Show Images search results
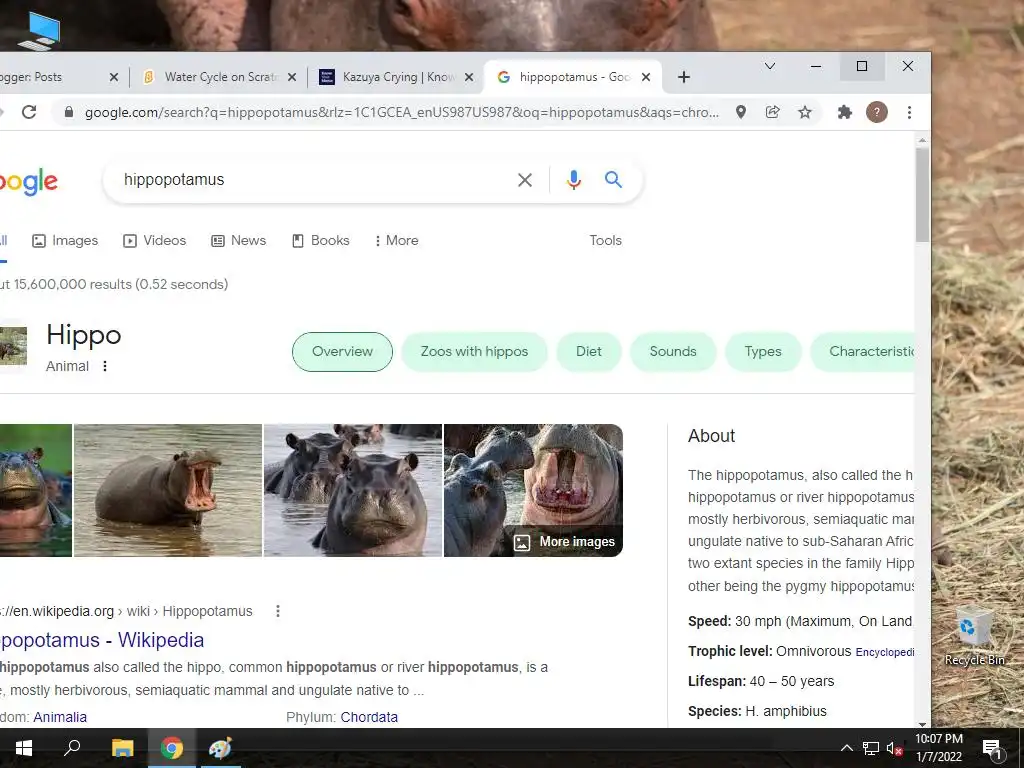 pos(65,240)
